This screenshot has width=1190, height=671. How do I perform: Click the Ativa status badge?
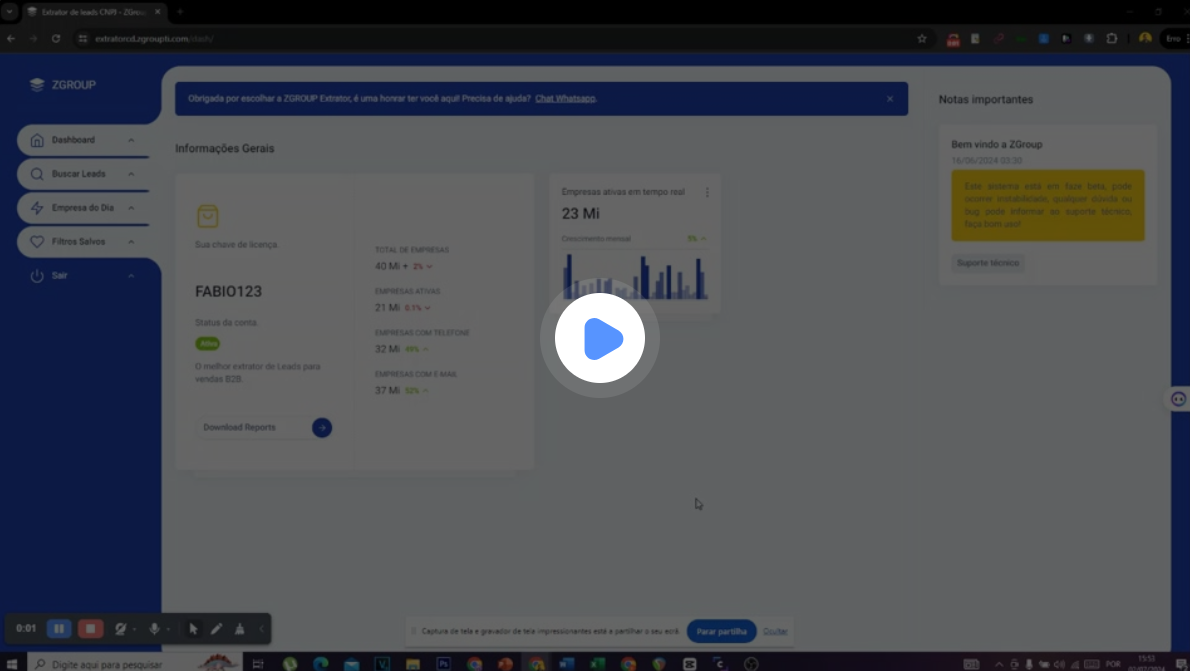(x=207, y=343)
